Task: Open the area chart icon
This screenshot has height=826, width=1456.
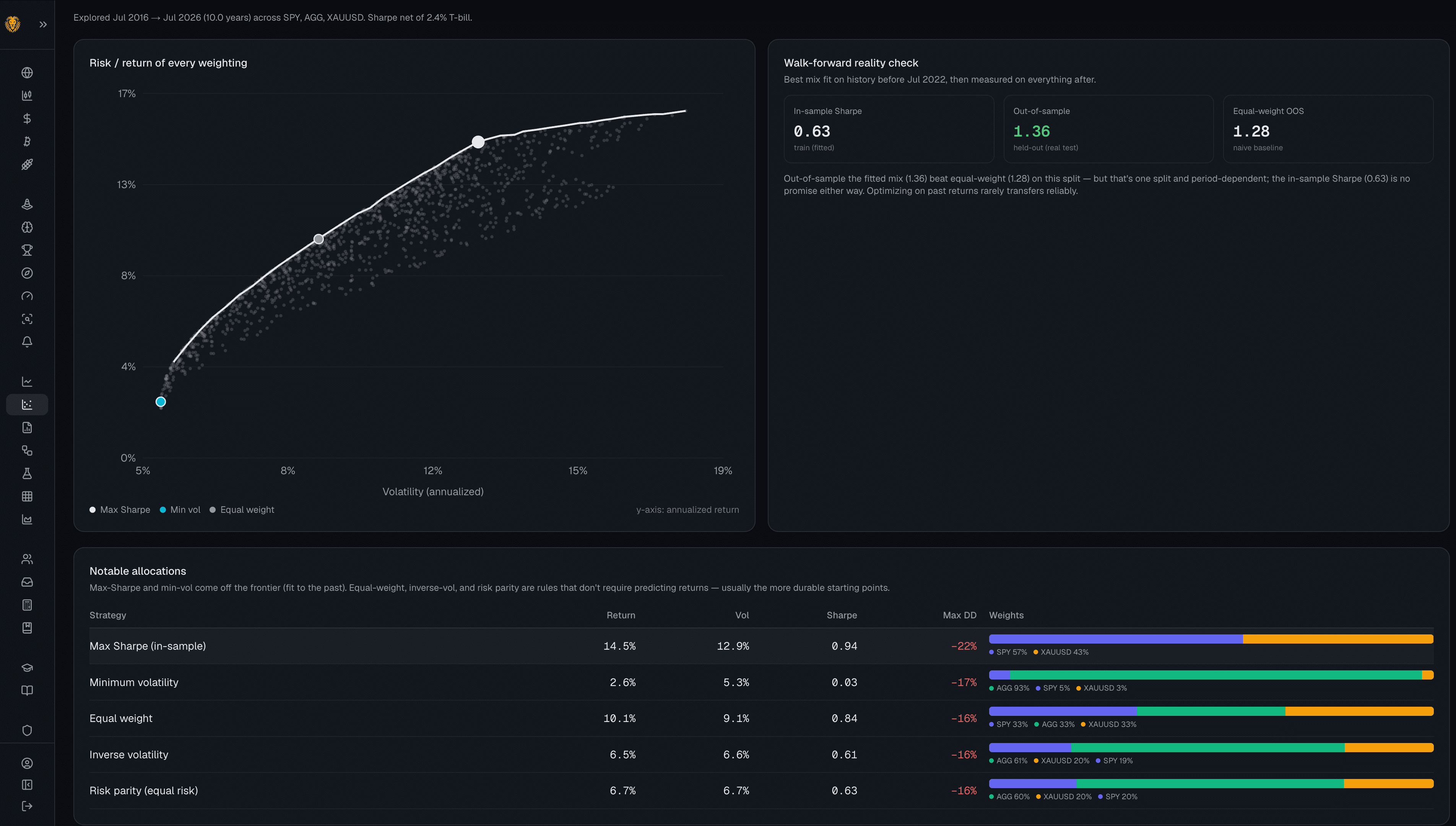Action: pyautogui.click(x=27, y=519)
